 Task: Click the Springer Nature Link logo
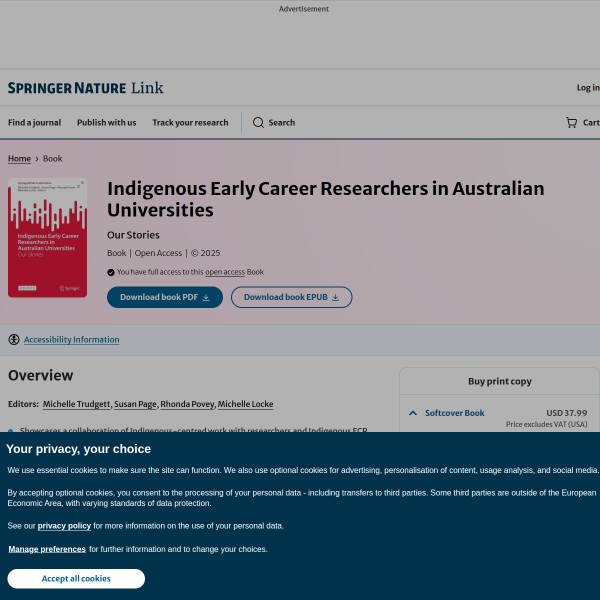pyautogui.click(x=85, y=88)
